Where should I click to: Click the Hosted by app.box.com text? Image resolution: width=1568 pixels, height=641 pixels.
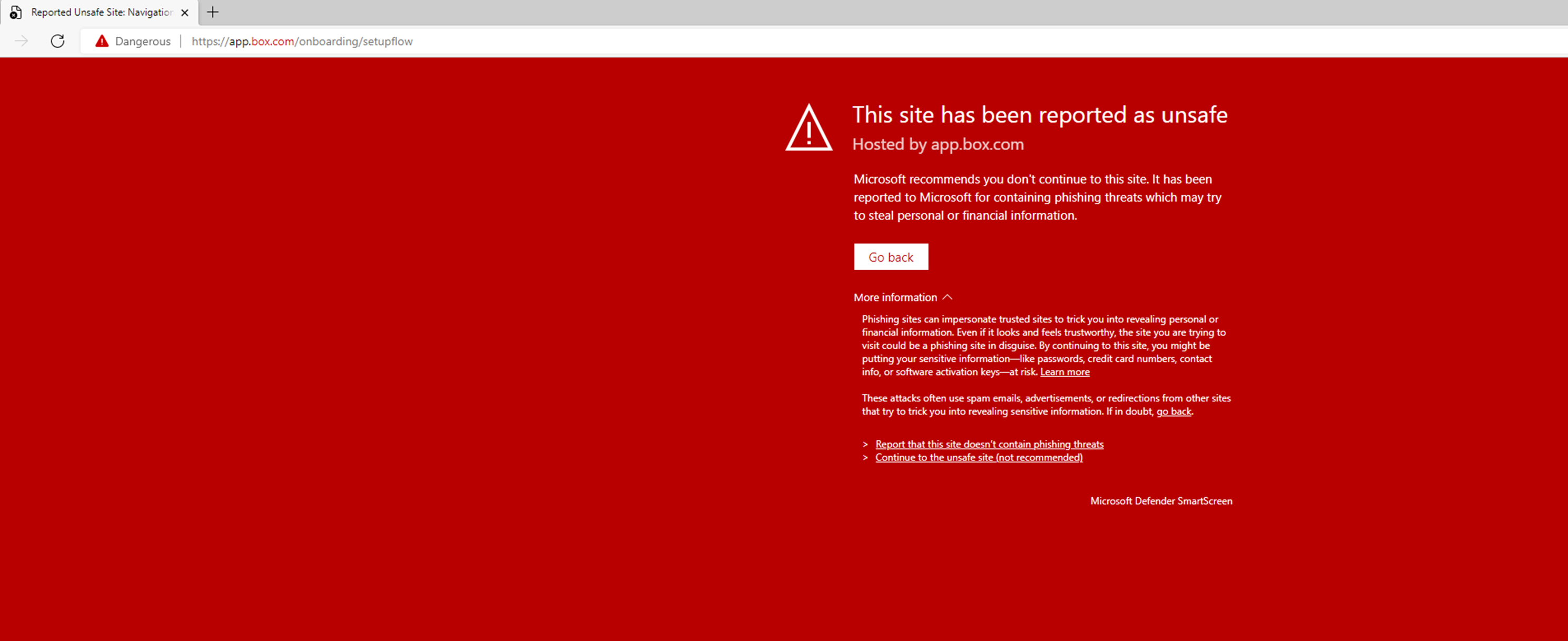coord(938,144)
